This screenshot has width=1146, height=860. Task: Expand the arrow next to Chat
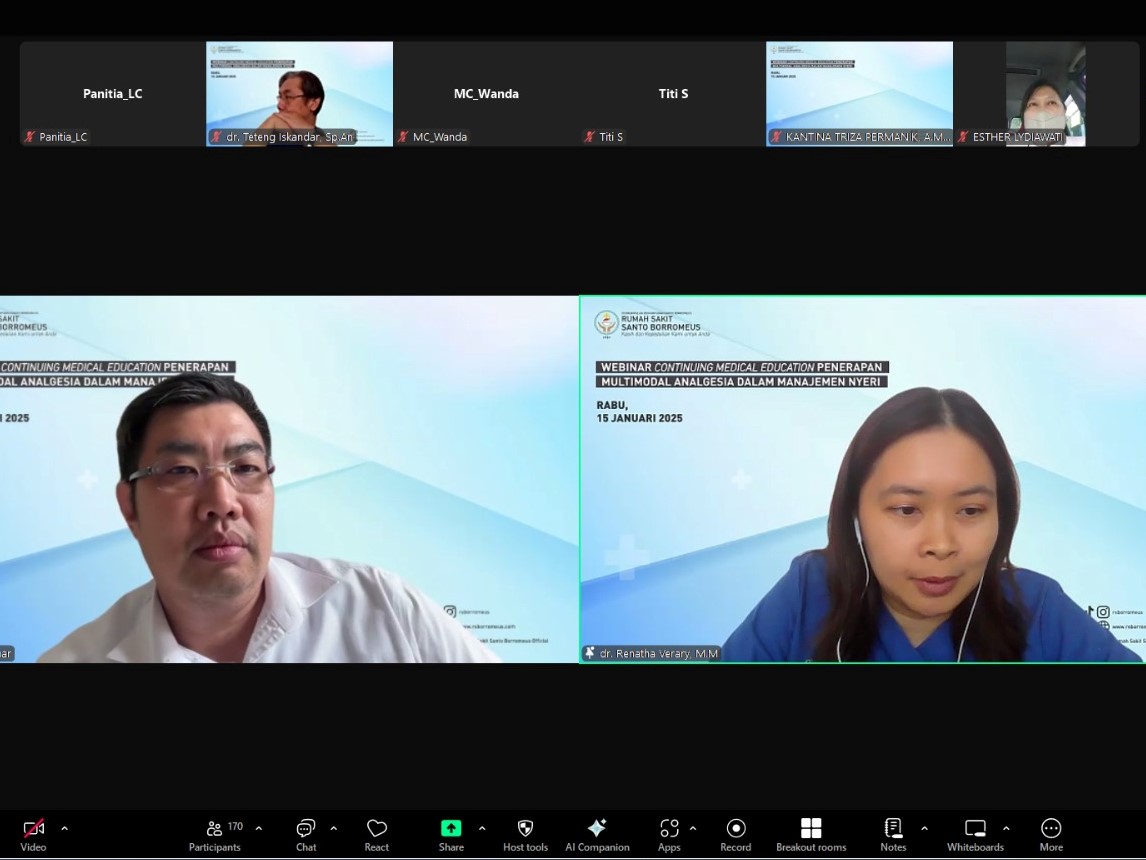(x=334, y=828)
